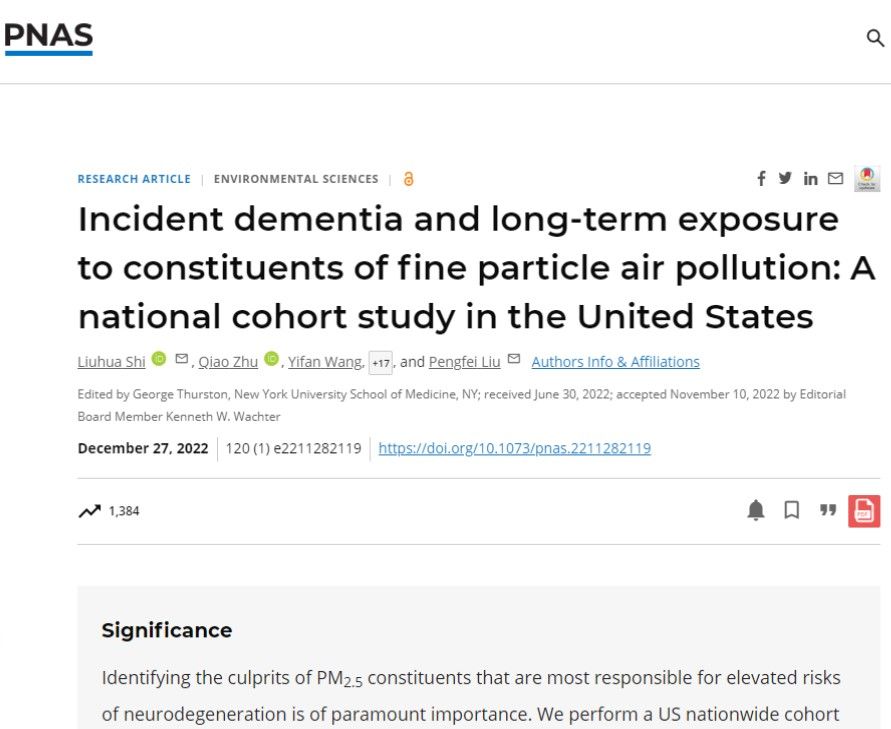Viewport: 891px width, 729px height.
Task: Share the article on LinkedIn
Action: coord(810,179)
